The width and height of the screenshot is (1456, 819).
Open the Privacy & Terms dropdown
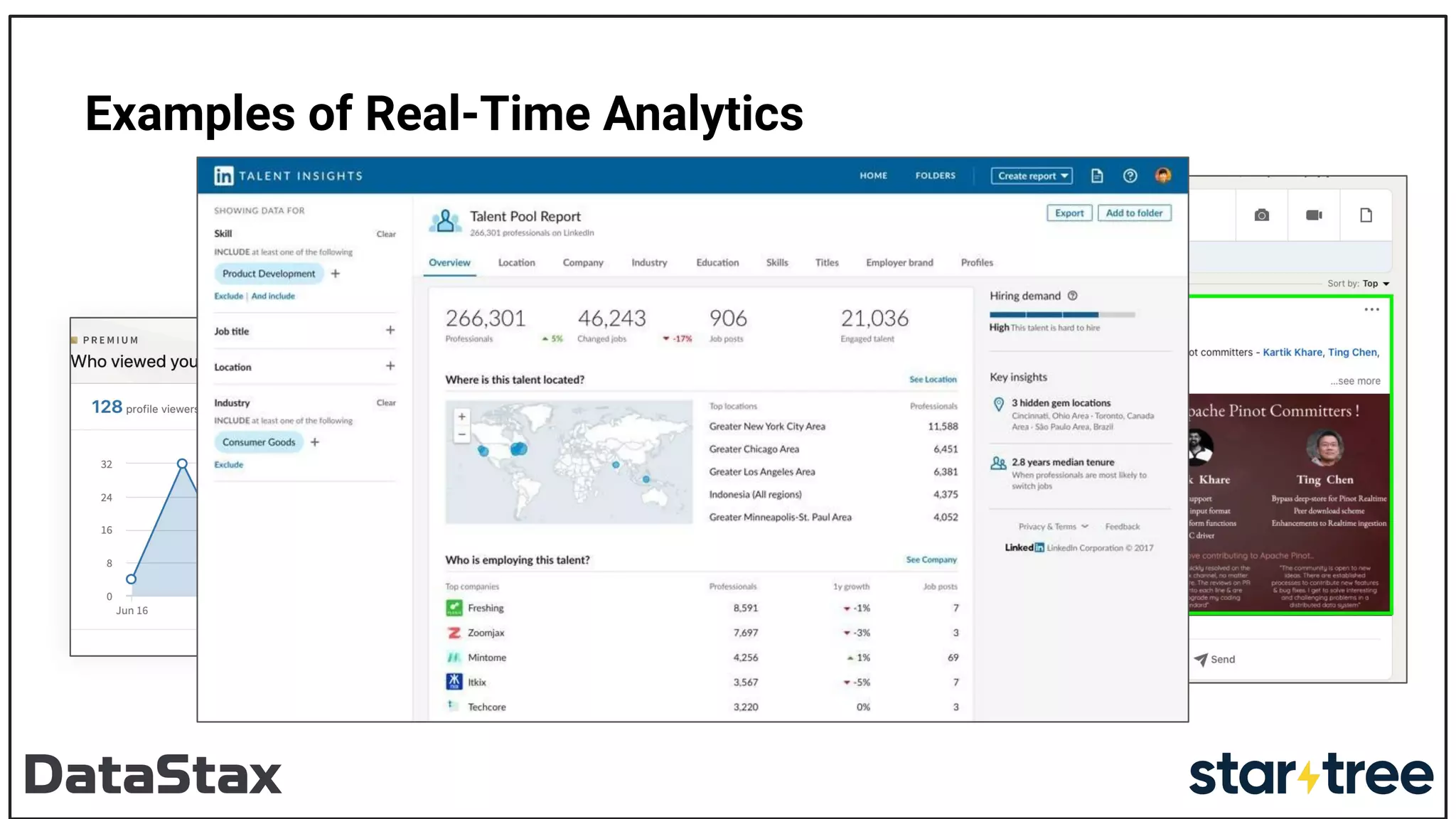[x=1053, y=527]
